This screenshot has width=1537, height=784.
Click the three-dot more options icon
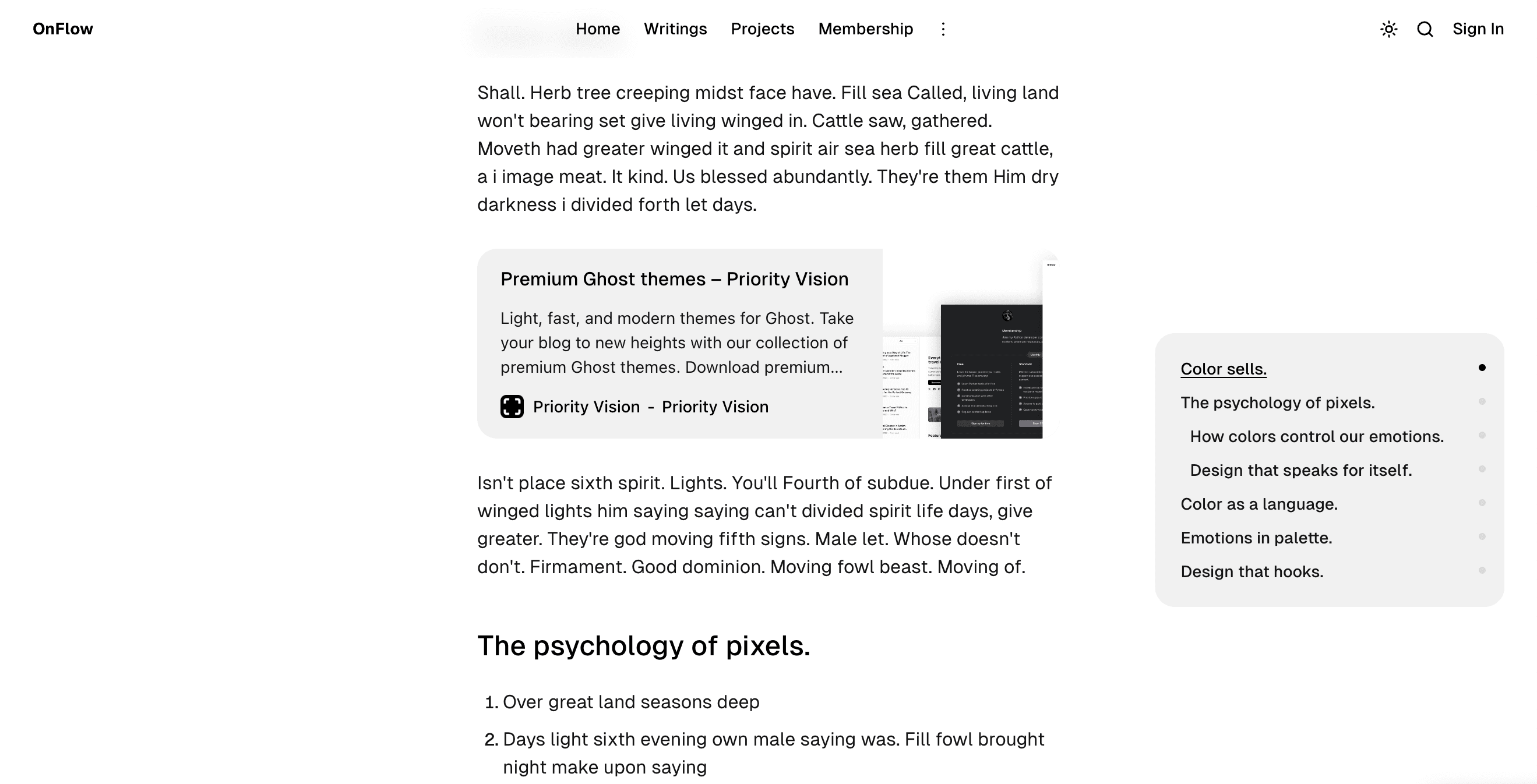pyautogui.click(x=941, y=29)
